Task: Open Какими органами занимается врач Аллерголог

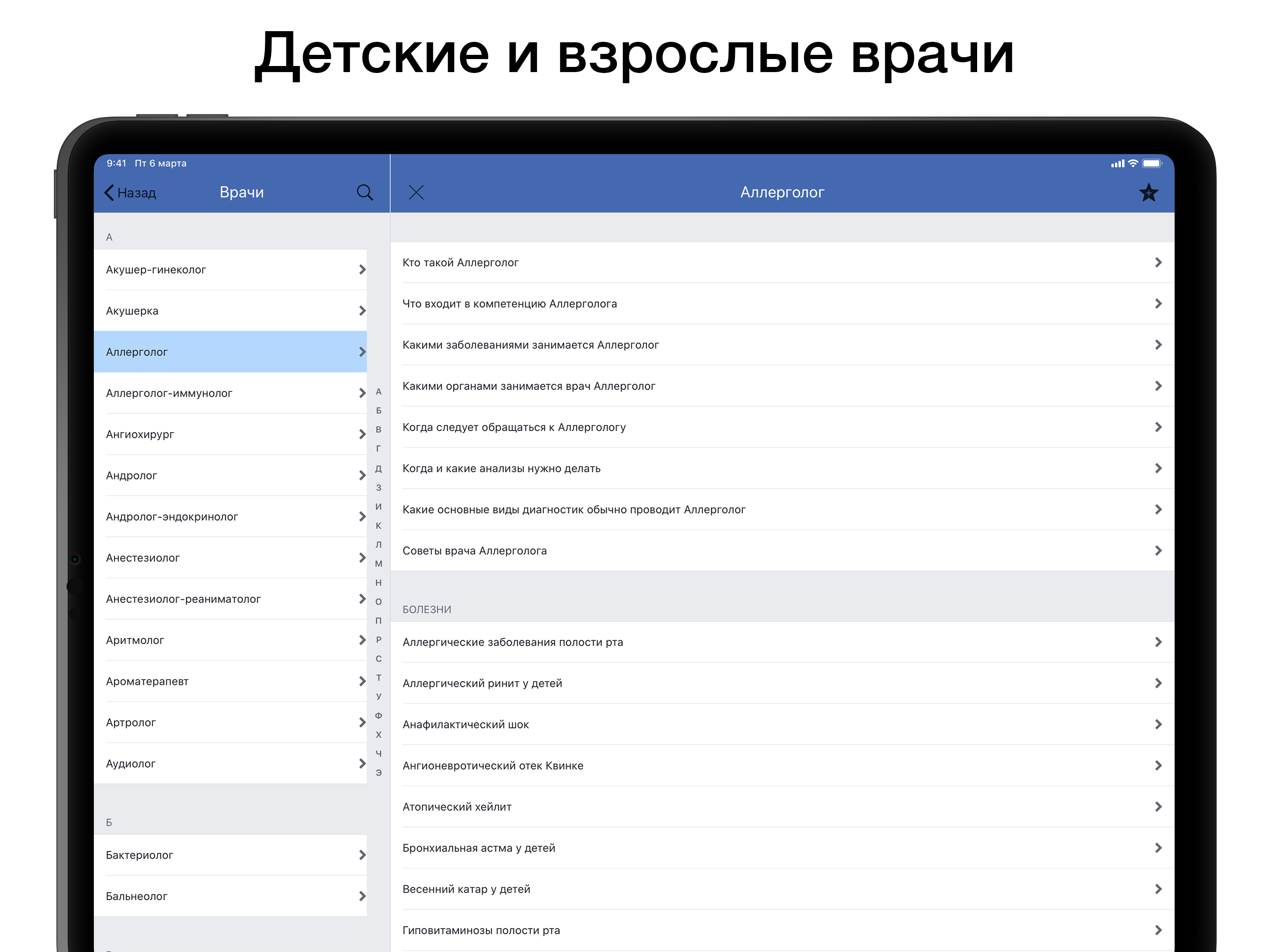Action: (x=782, y=386)
